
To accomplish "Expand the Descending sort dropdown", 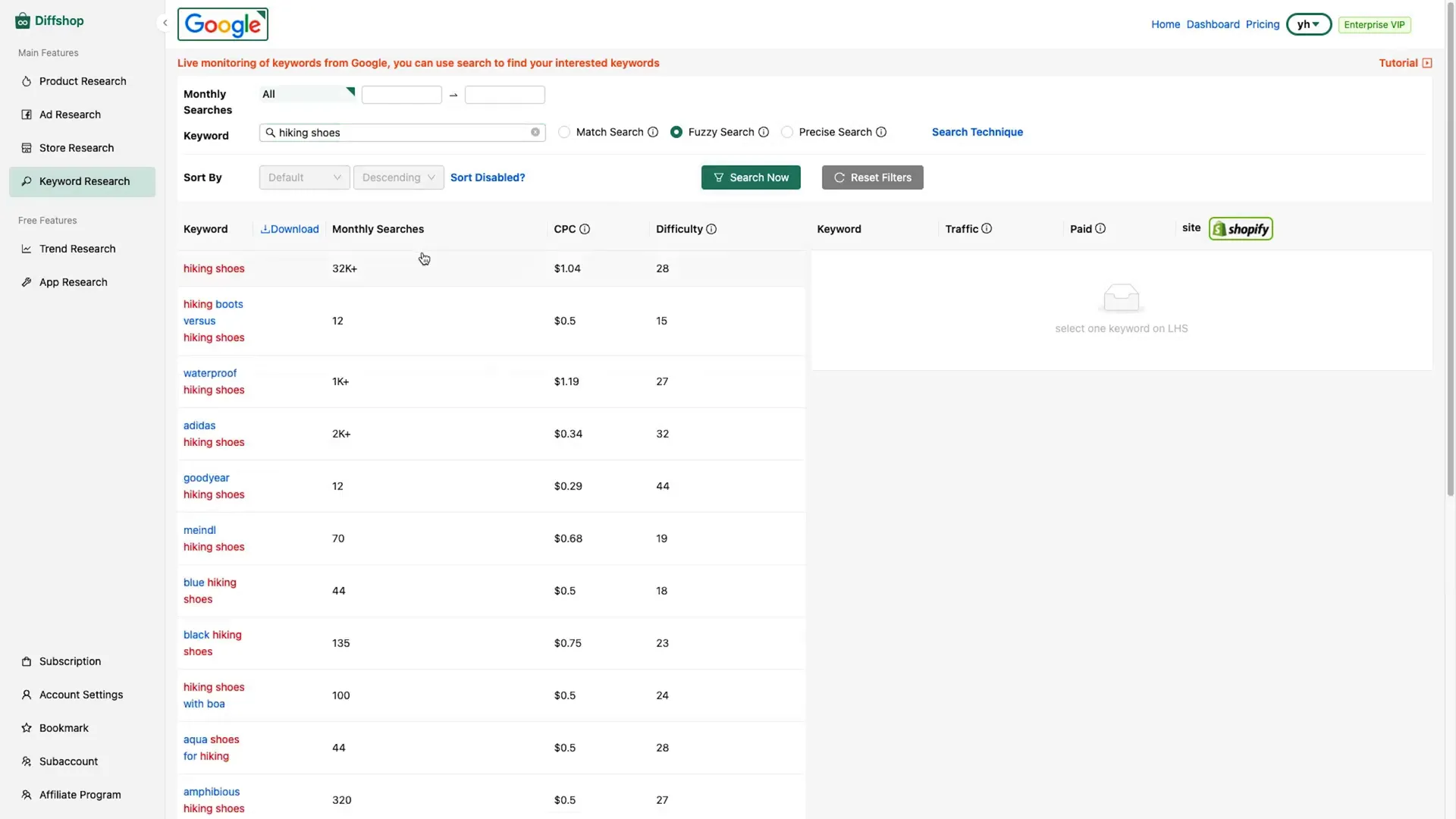I will click(398, 177).
